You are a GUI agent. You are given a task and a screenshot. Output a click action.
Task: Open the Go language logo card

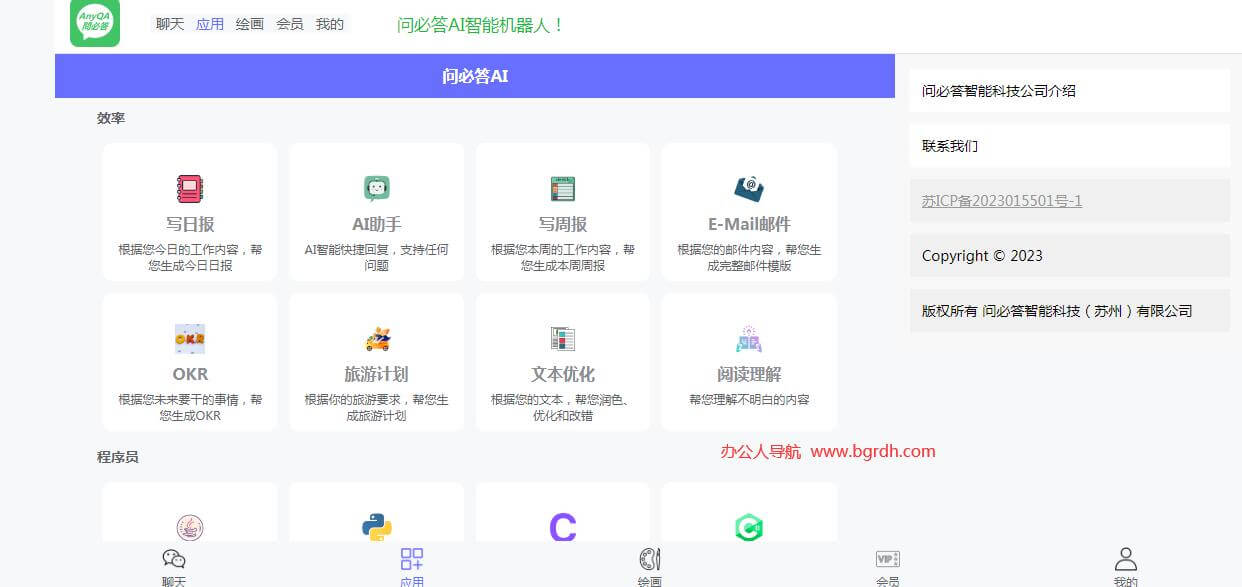(x=748, y=525)
